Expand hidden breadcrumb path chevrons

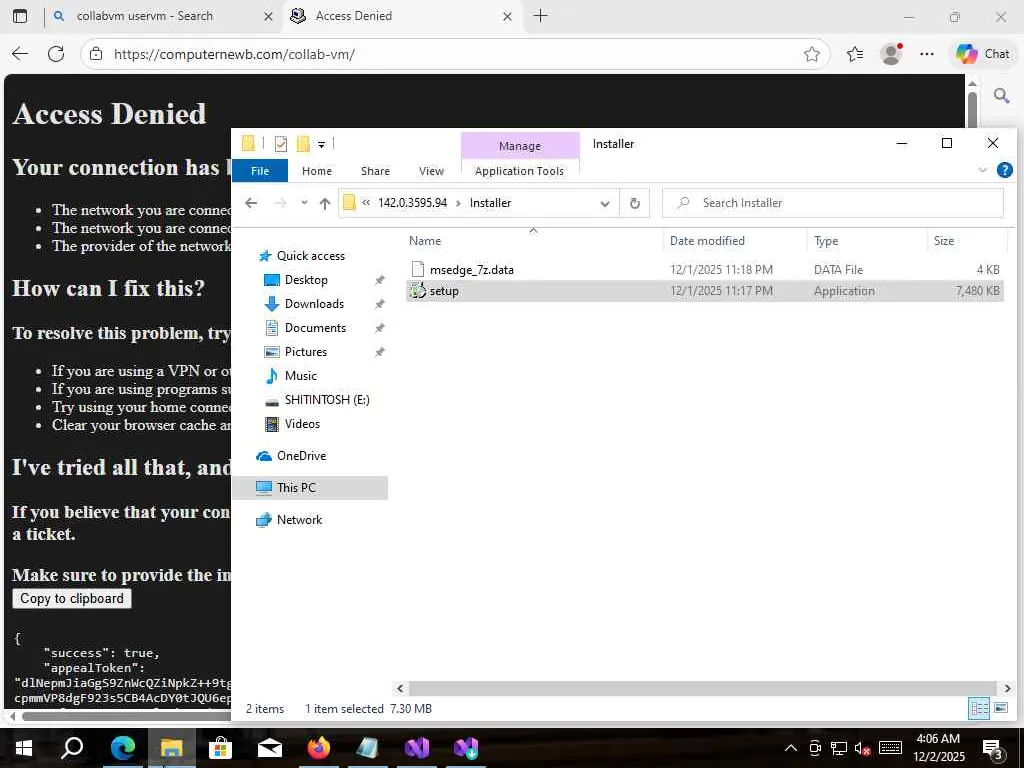(366, 202)
